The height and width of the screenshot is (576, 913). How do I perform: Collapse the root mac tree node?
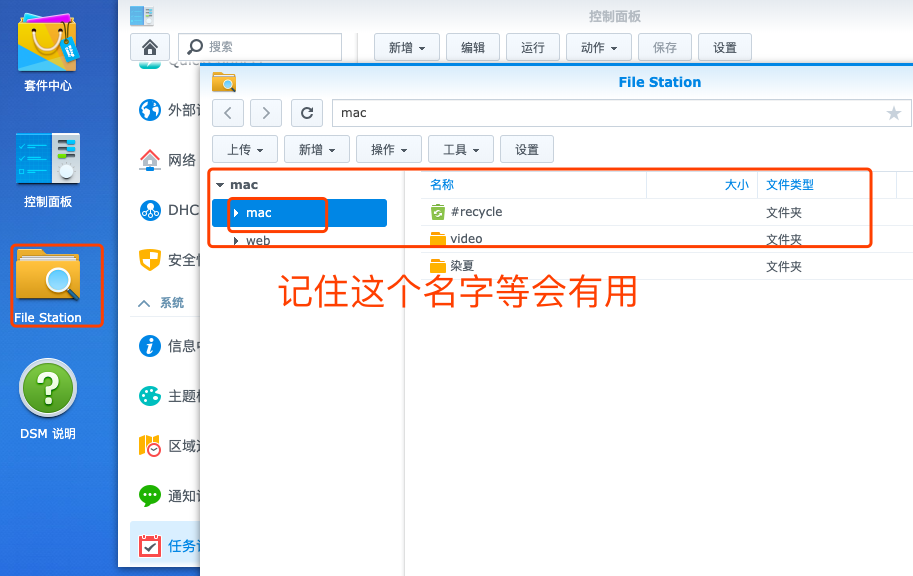click(x=220, y=185)
